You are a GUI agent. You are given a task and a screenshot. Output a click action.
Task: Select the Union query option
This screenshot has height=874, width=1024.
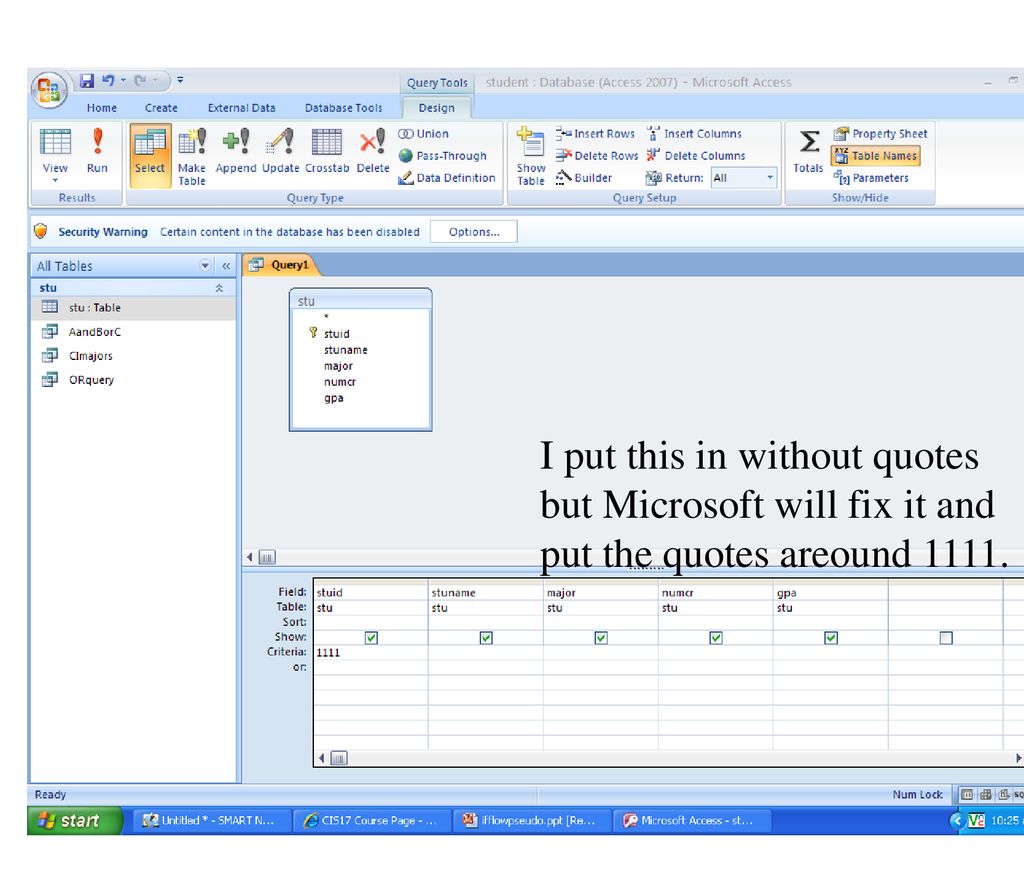coord(424,134)
